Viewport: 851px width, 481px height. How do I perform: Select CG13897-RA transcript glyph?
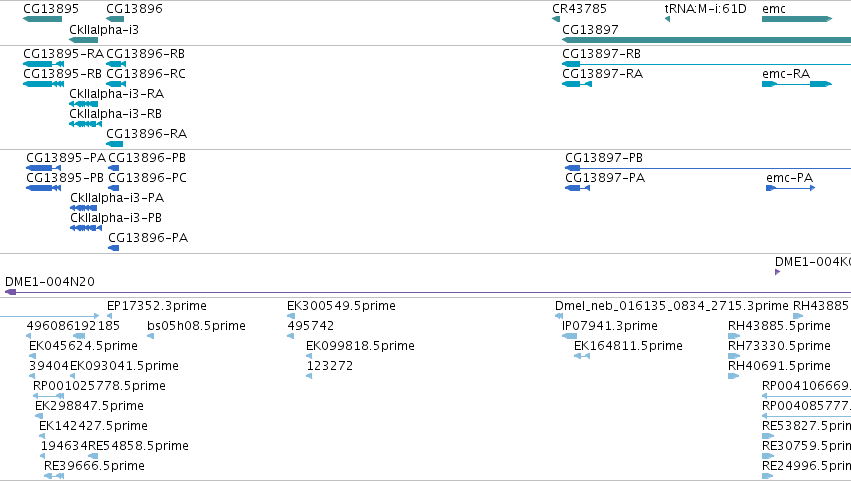tap(577, 84)
